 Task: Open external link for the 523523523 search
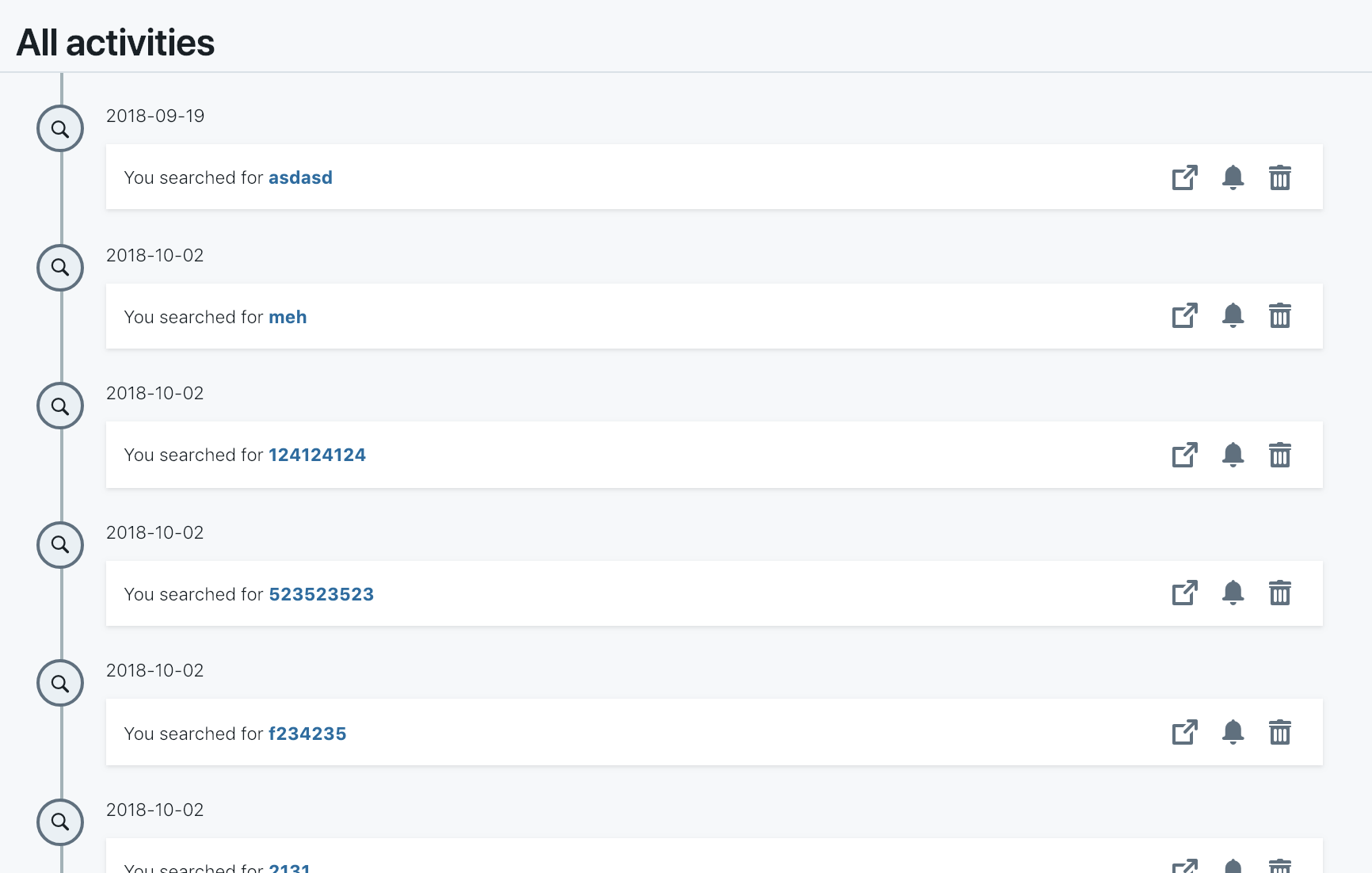point(1184,593)
